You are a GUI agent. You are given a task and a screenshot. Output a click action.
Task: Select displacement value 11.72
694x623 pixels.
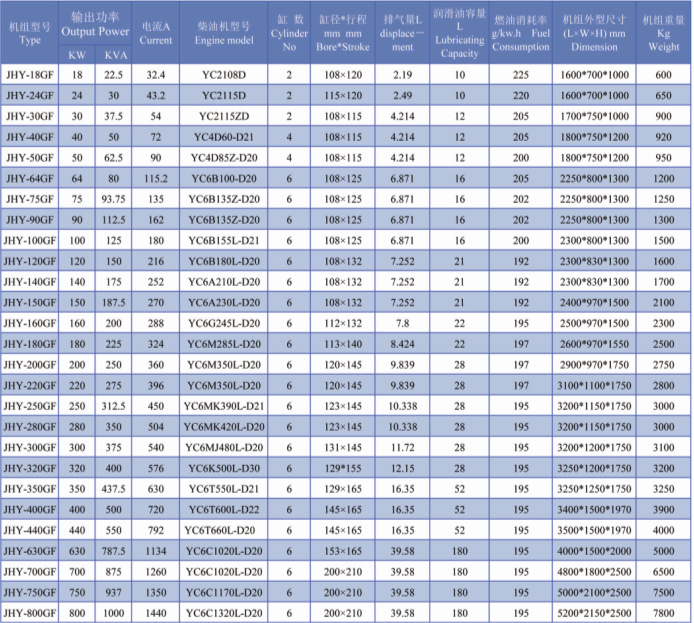tap(402, 448)
